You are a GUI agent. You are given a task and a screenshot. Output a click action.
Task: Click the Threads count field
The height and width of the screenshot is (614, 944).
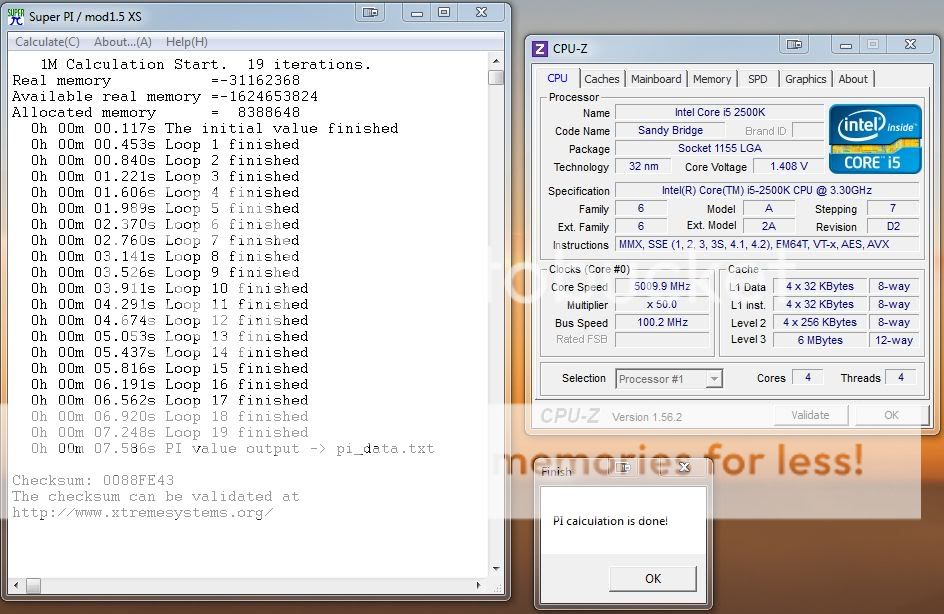coord(901,377)
